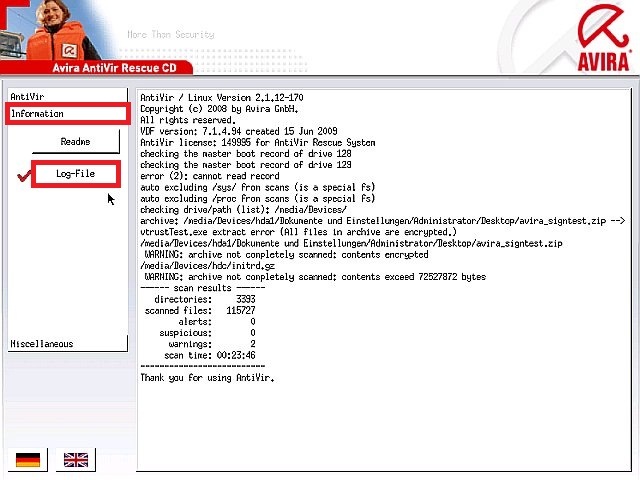Image resolution: width=640 pixels, height=480 pixels.
Task: Click the 'vtrustTest.exe extract error' line
Action: click(298, 232)
